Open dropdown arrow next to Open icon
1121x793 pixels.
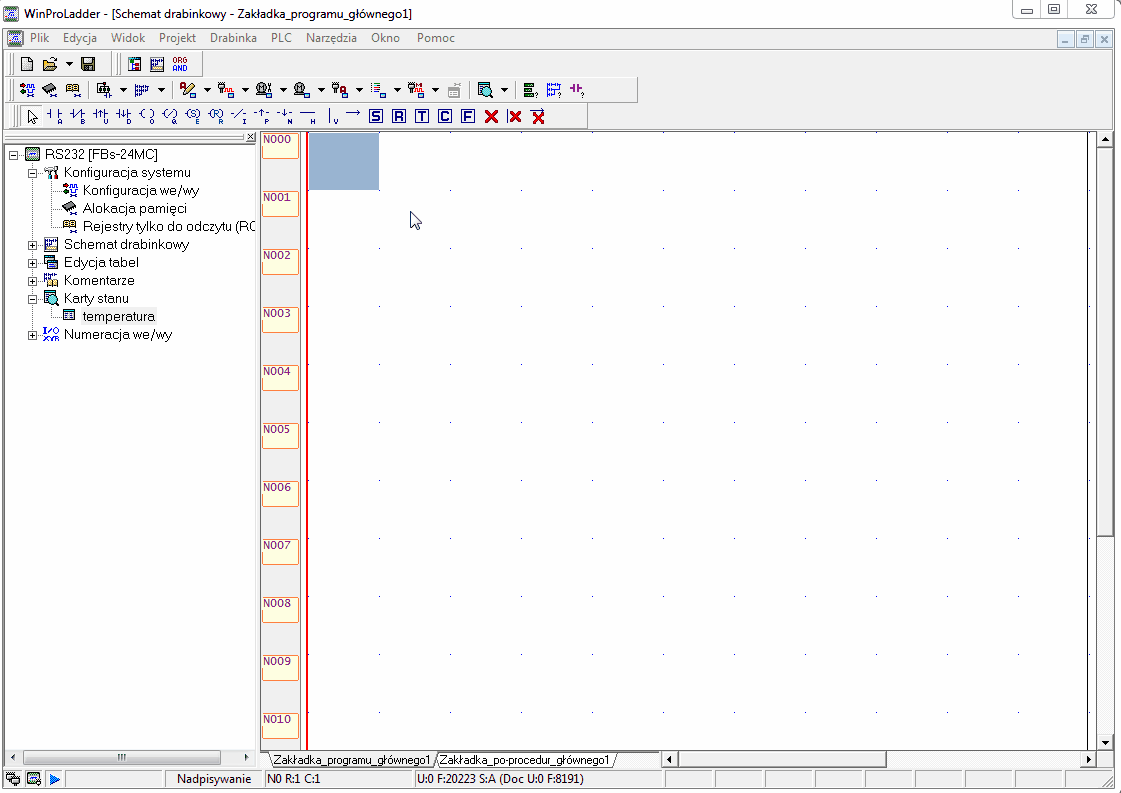click(x=69, y=64)
